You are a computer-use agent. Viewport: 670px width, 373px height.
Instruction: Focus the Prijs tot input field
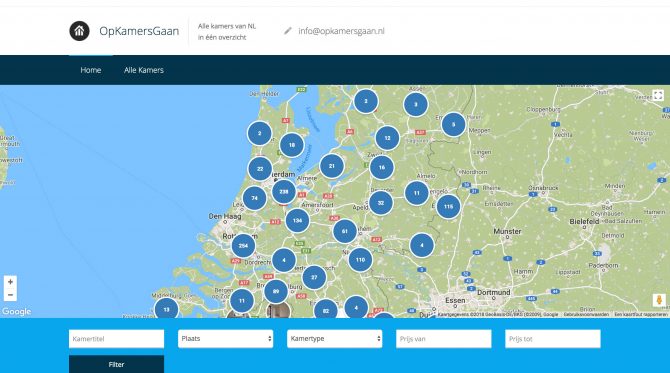click(553, 339)
